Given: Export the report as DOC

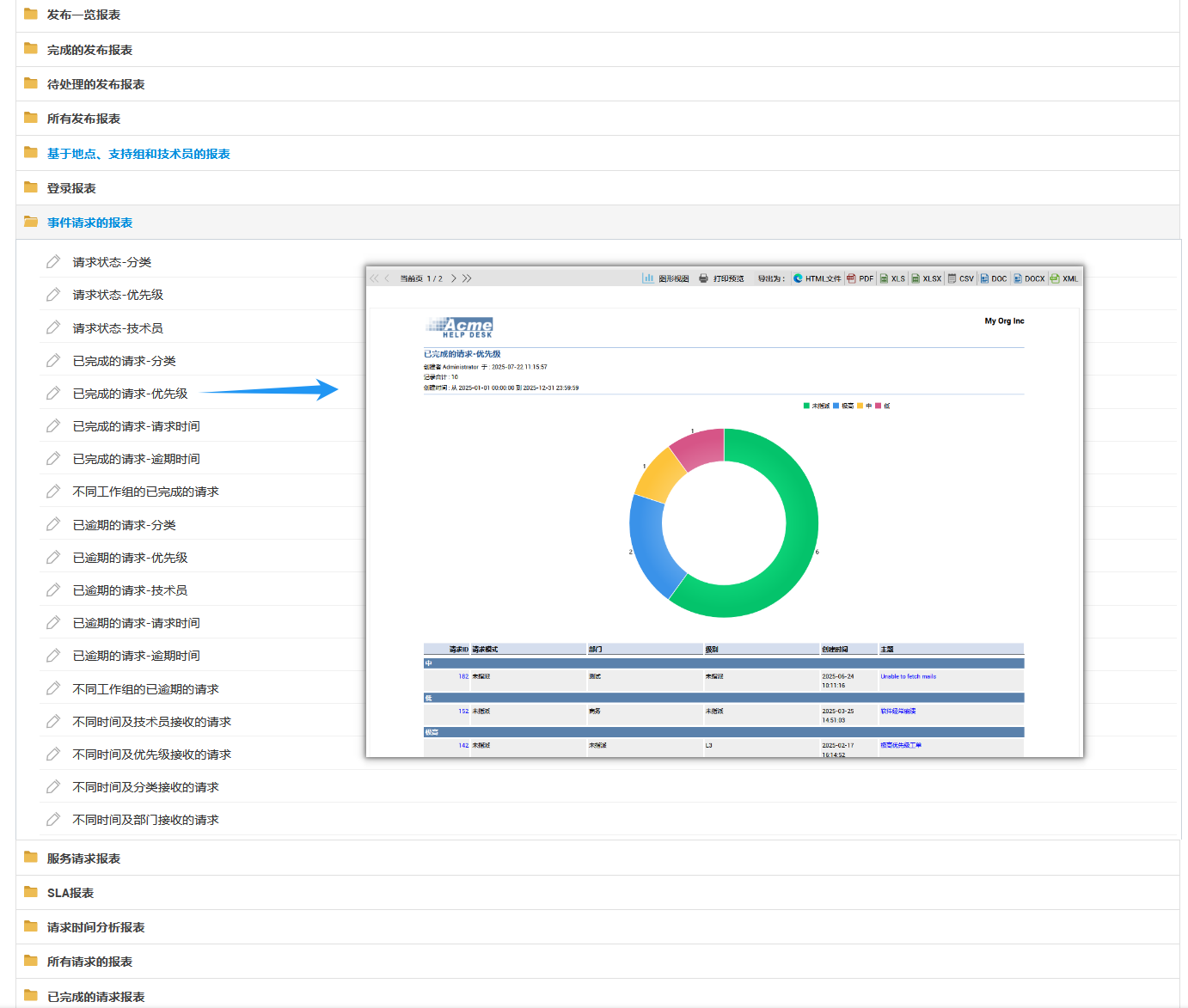Looking at the screenshot, I should coord(993,278).
